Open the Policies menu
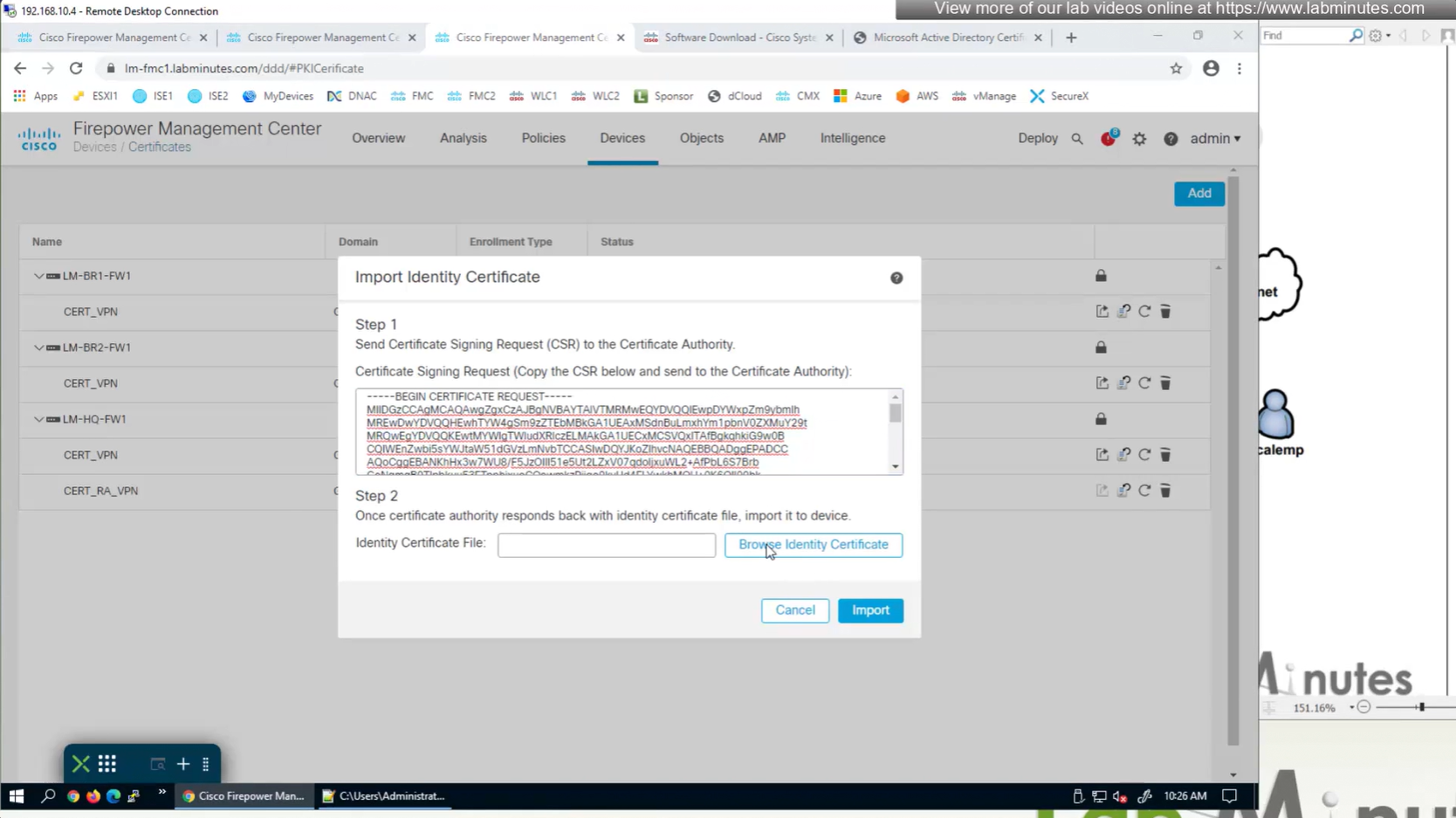The width and height of the screenshot is (1456, 818). pyautogui.click(x=543, y=138)
